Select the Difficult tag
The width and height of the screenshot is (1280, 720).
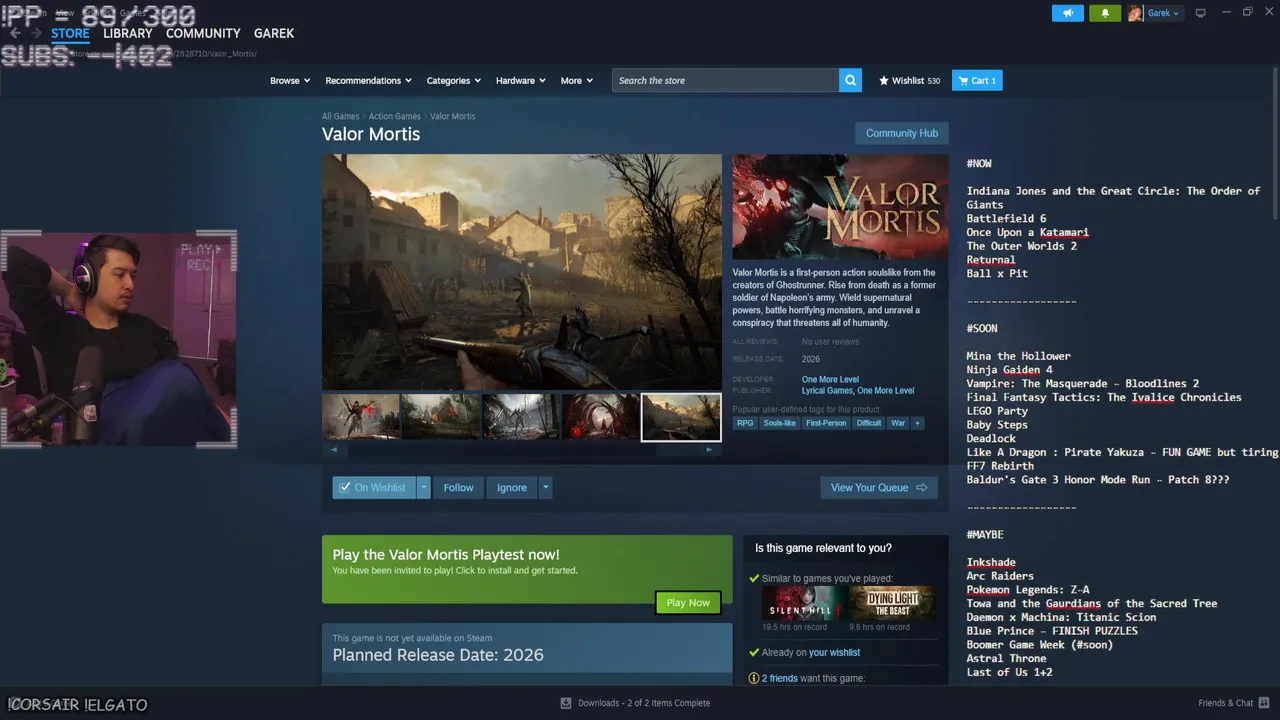pyautogui.click(x=869, y=423)
